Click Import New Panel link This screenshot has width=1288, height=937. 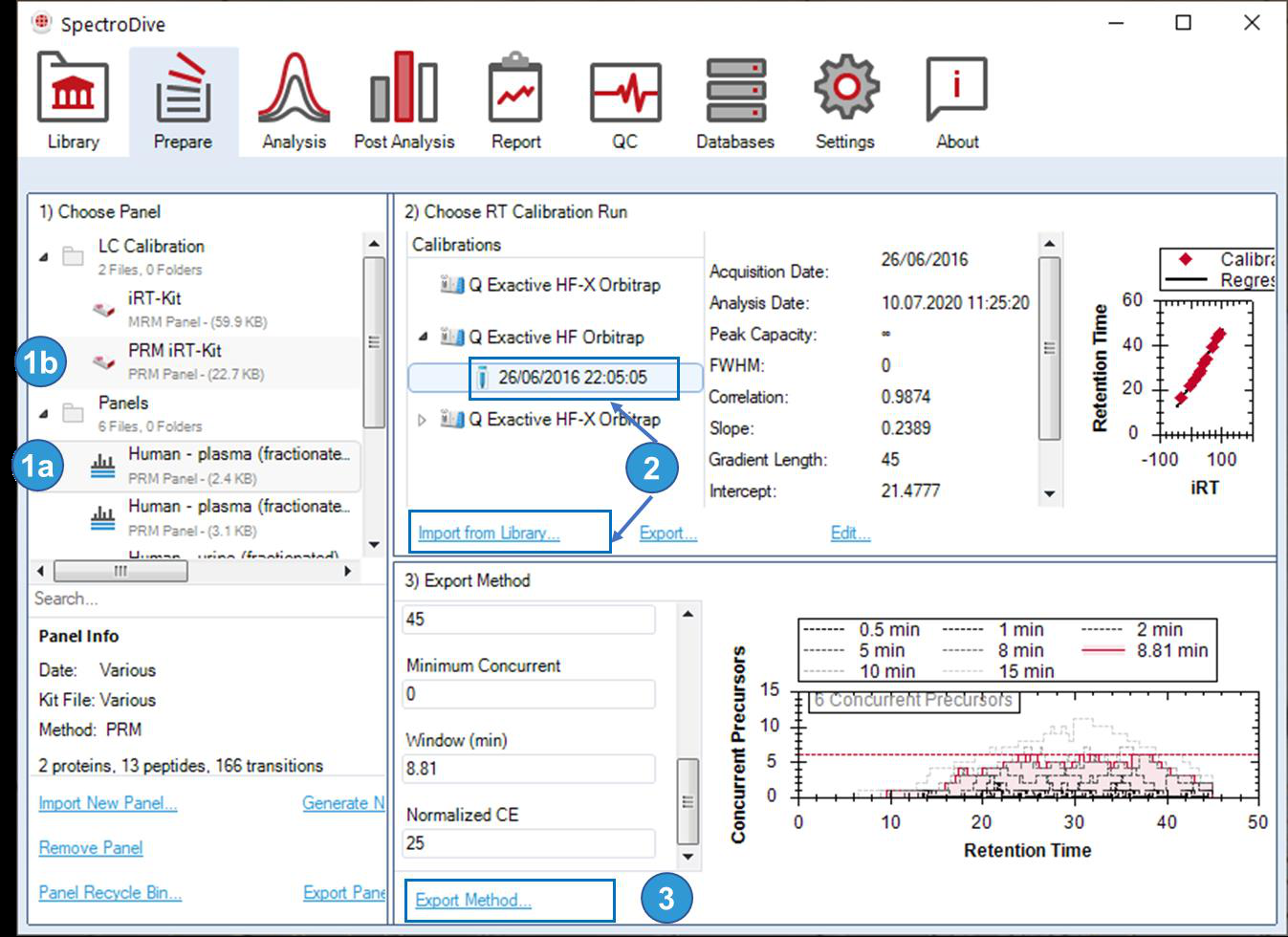click(x=107, y=803)
